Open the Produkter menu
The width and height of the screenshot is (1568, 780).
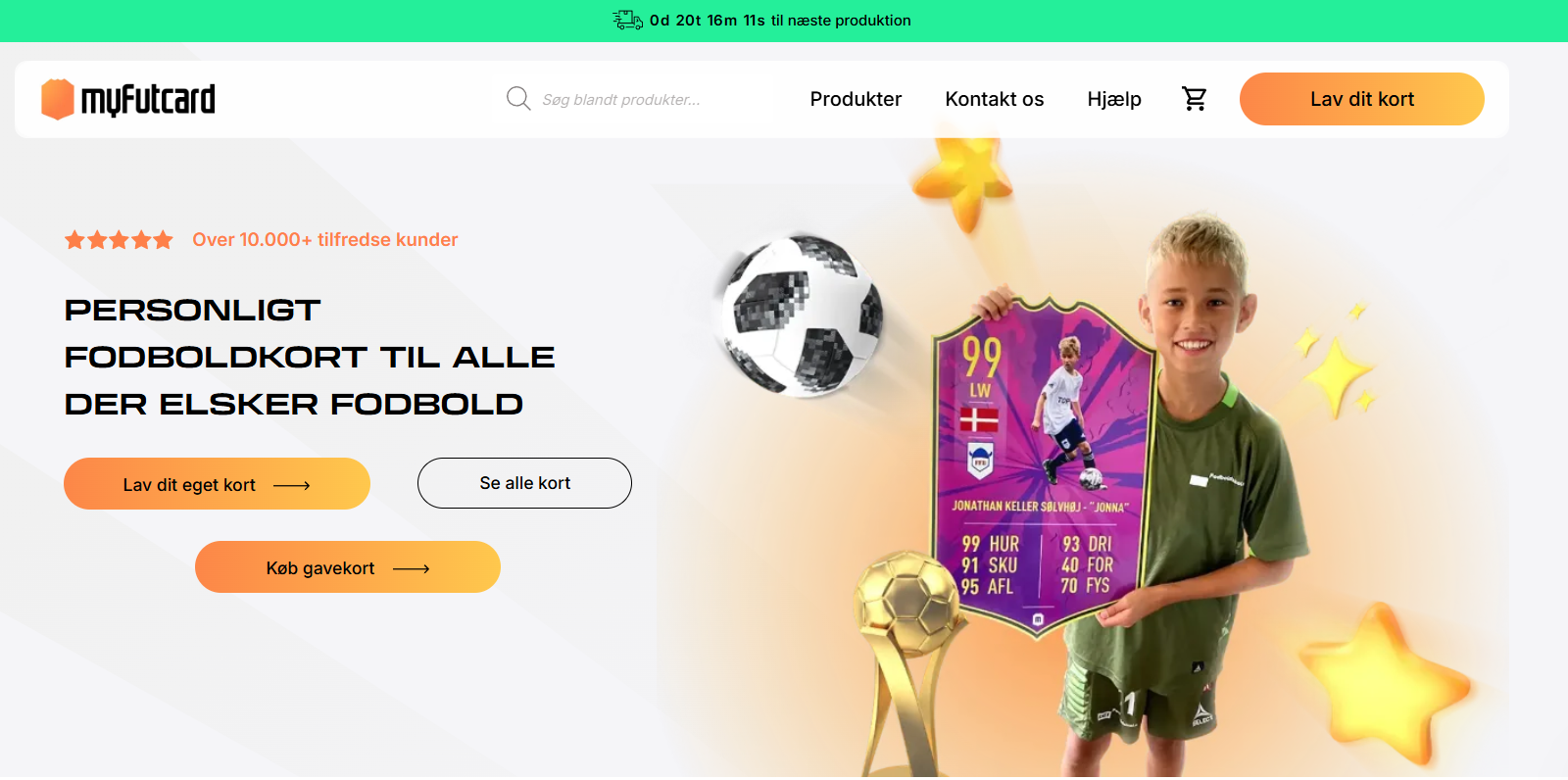tap(856, 99)
